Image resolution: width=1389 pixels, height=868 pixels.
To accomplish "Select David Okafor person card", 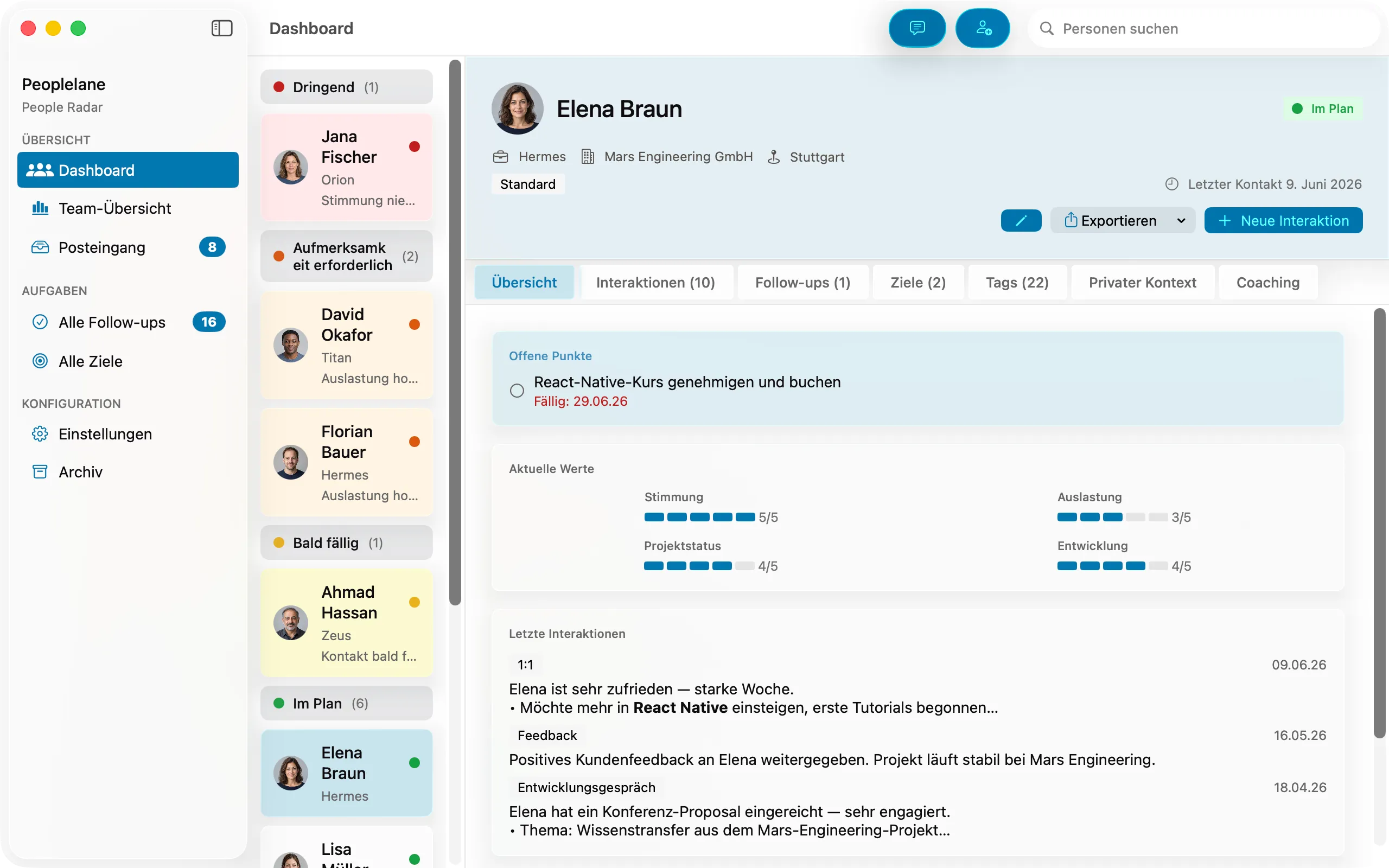I will tap(346, 345).
